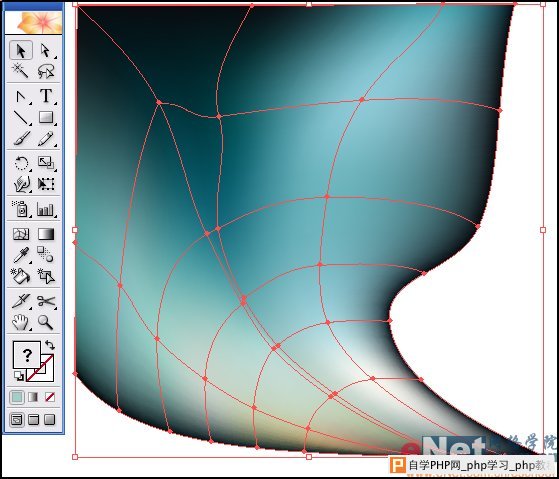The width and height of the screenshot is (559, 479).
Task: Select the black arrow Selection tool
Action: point(21,50)
